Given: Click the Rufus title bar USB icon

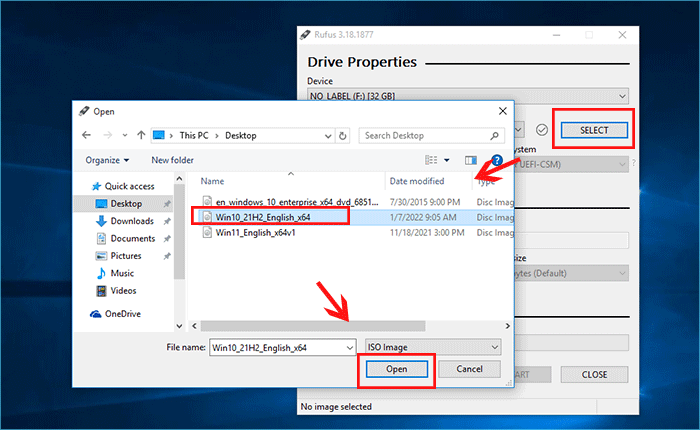Looking at the screenshot, I should point(305,34).
